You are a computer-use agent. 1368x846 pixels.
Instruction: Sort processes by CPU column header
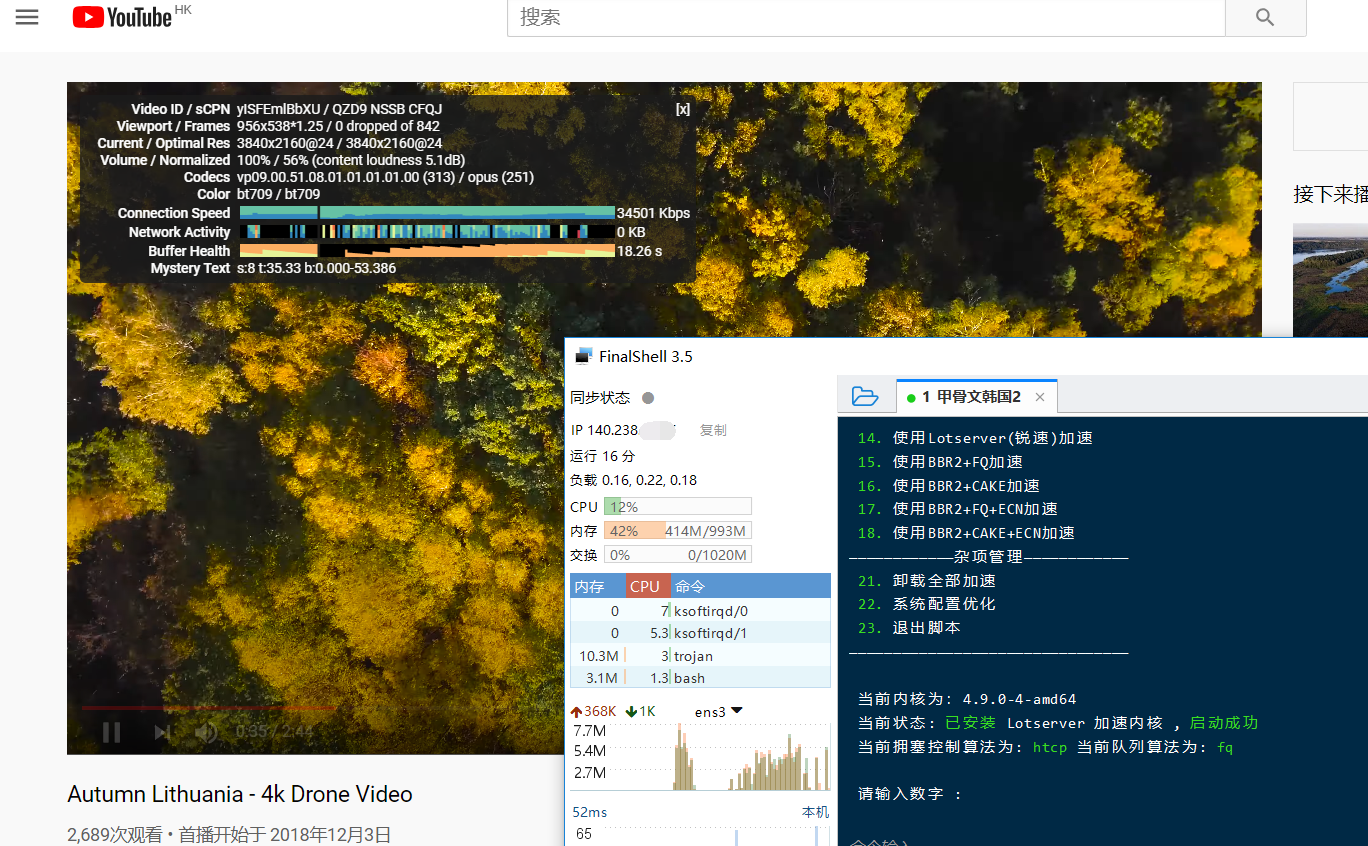coord(648,586)
